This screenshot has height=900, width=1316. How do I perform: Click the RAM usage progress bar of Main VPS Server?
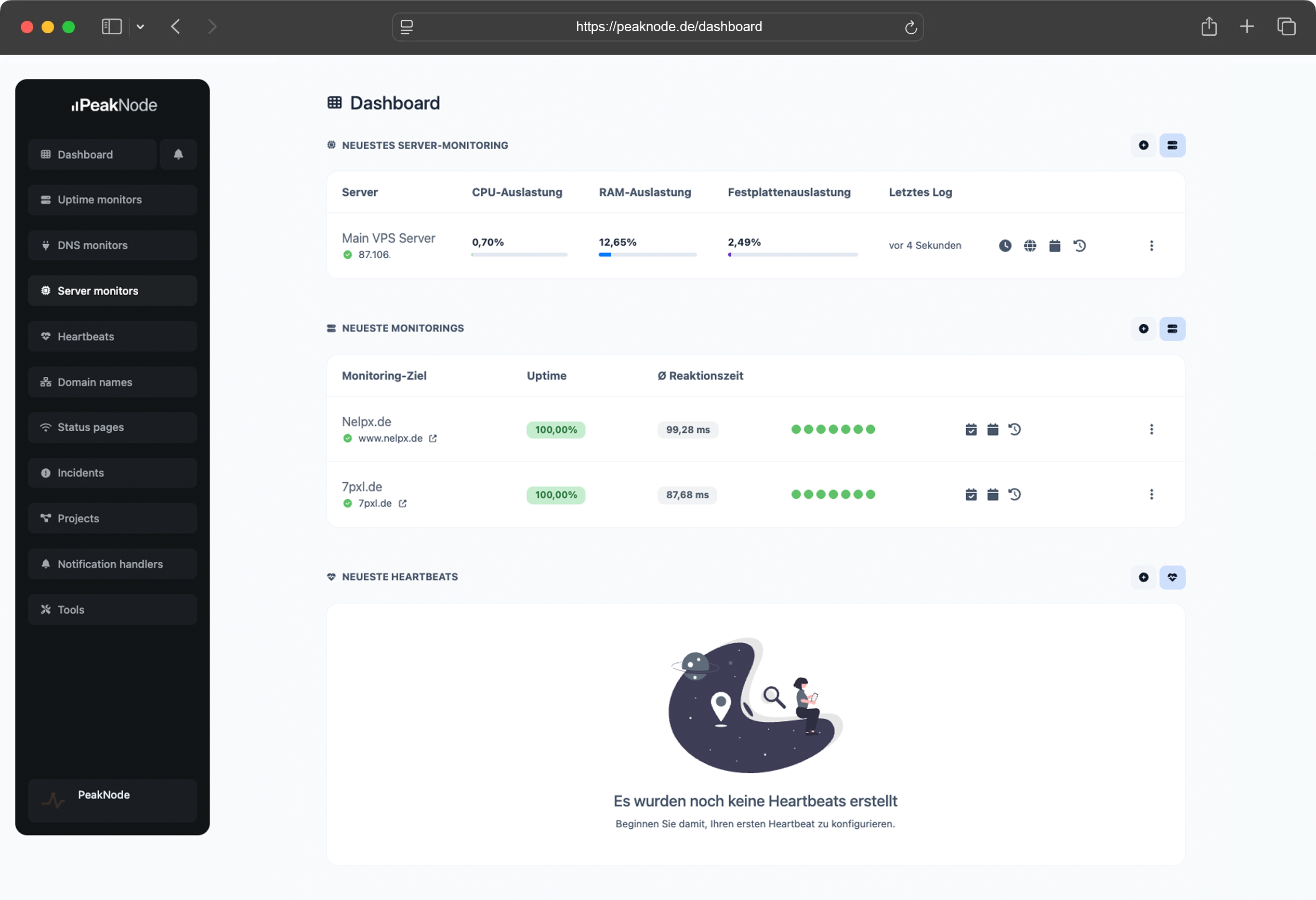pos(647,255)
